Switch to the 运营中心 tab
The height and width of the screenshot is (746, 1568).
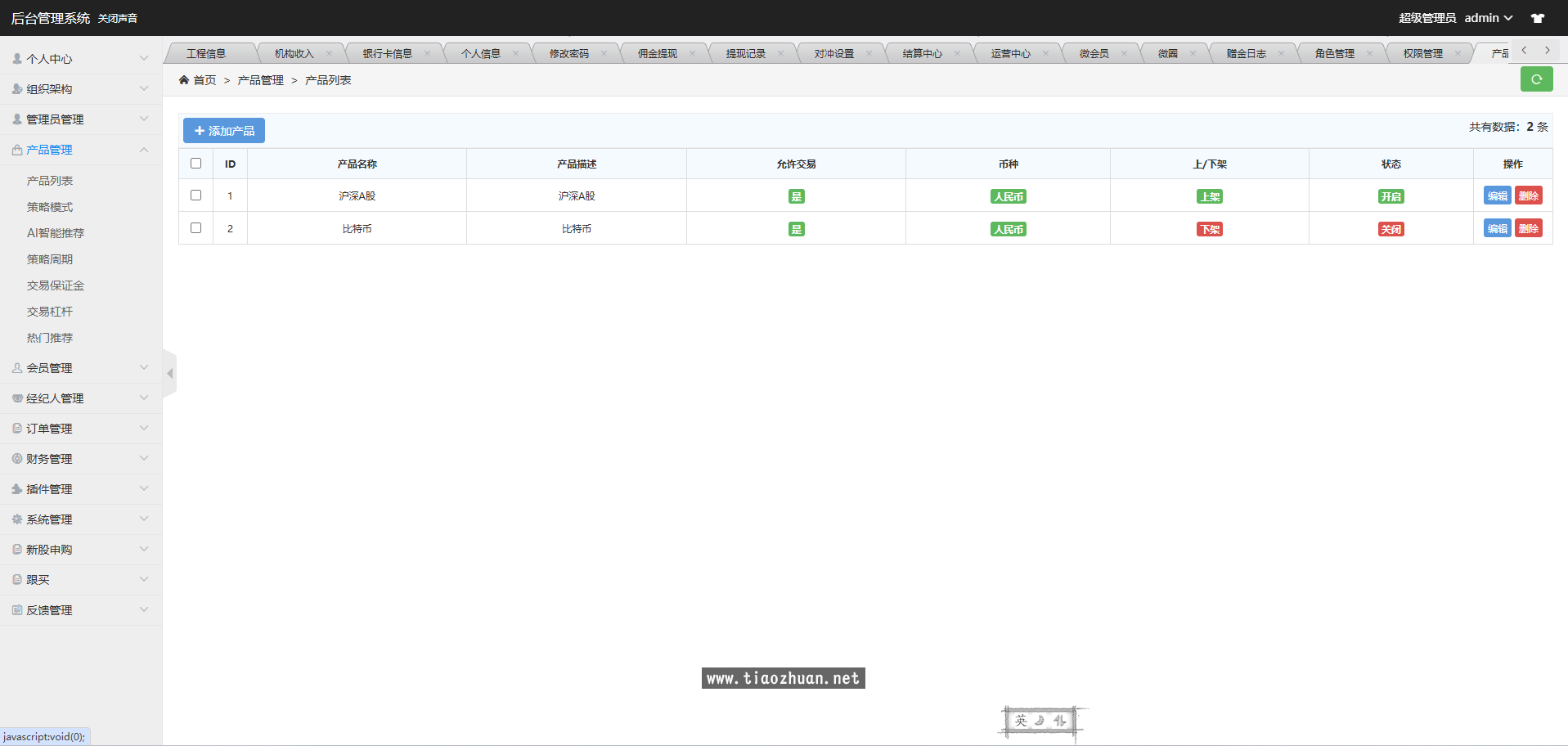click(x=1011, y=53)
